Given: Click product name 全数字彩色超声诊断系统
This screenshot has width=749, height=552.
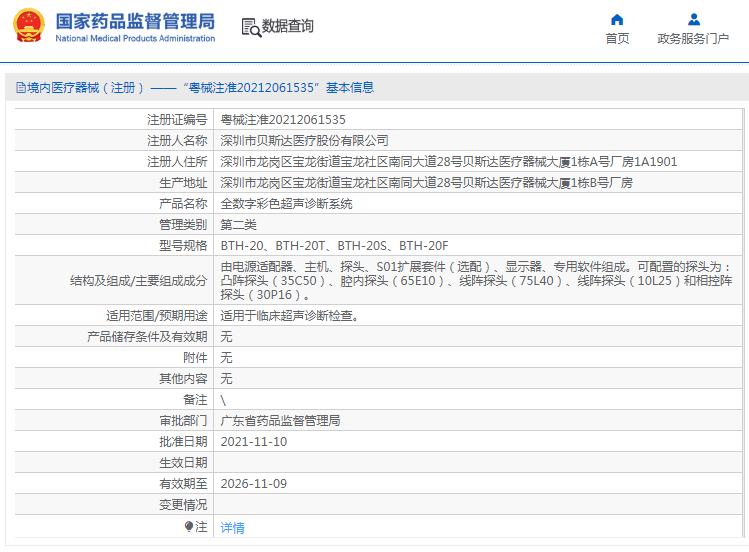Looking at the screenshot, I should (x=286, y=204).
